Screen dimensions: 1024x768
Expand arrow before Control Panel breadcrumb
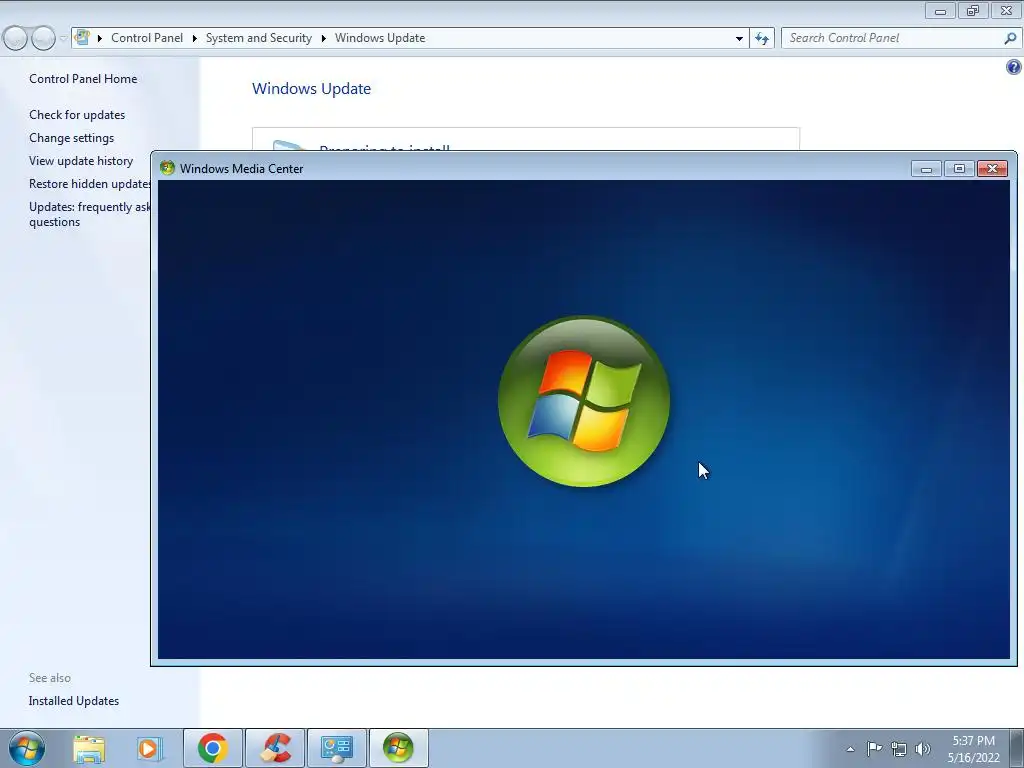(100, 39)
